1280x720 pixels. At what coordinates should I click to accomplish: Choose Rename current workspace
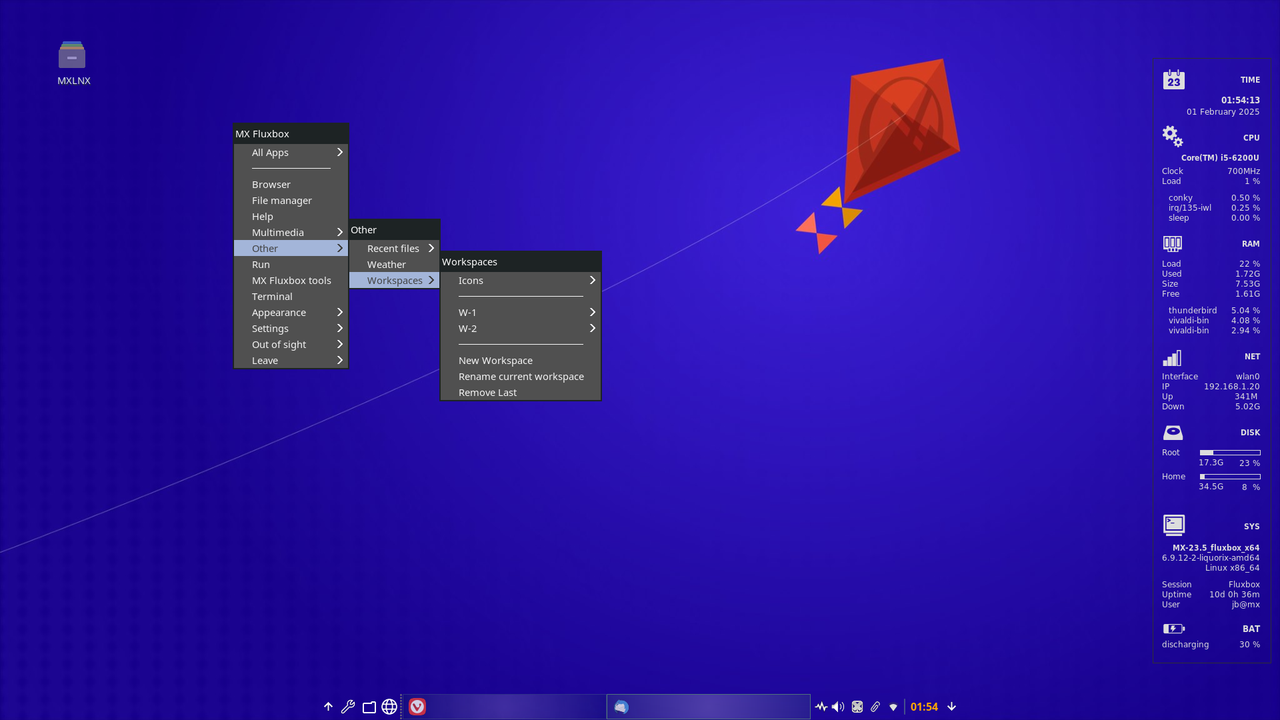(x=520, y=376)
